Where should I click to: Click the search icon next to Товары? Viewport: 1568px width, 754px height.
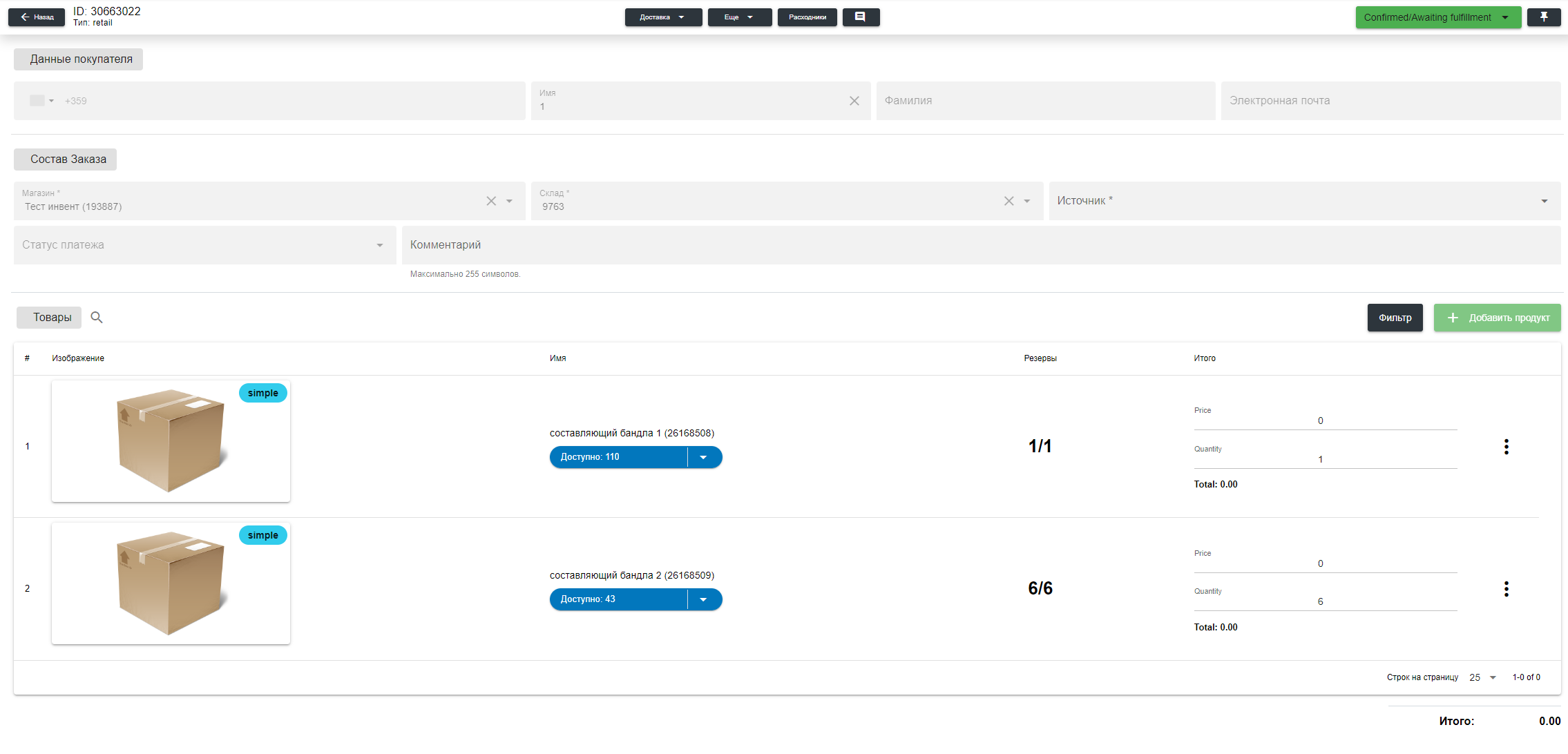coord(97,318)
